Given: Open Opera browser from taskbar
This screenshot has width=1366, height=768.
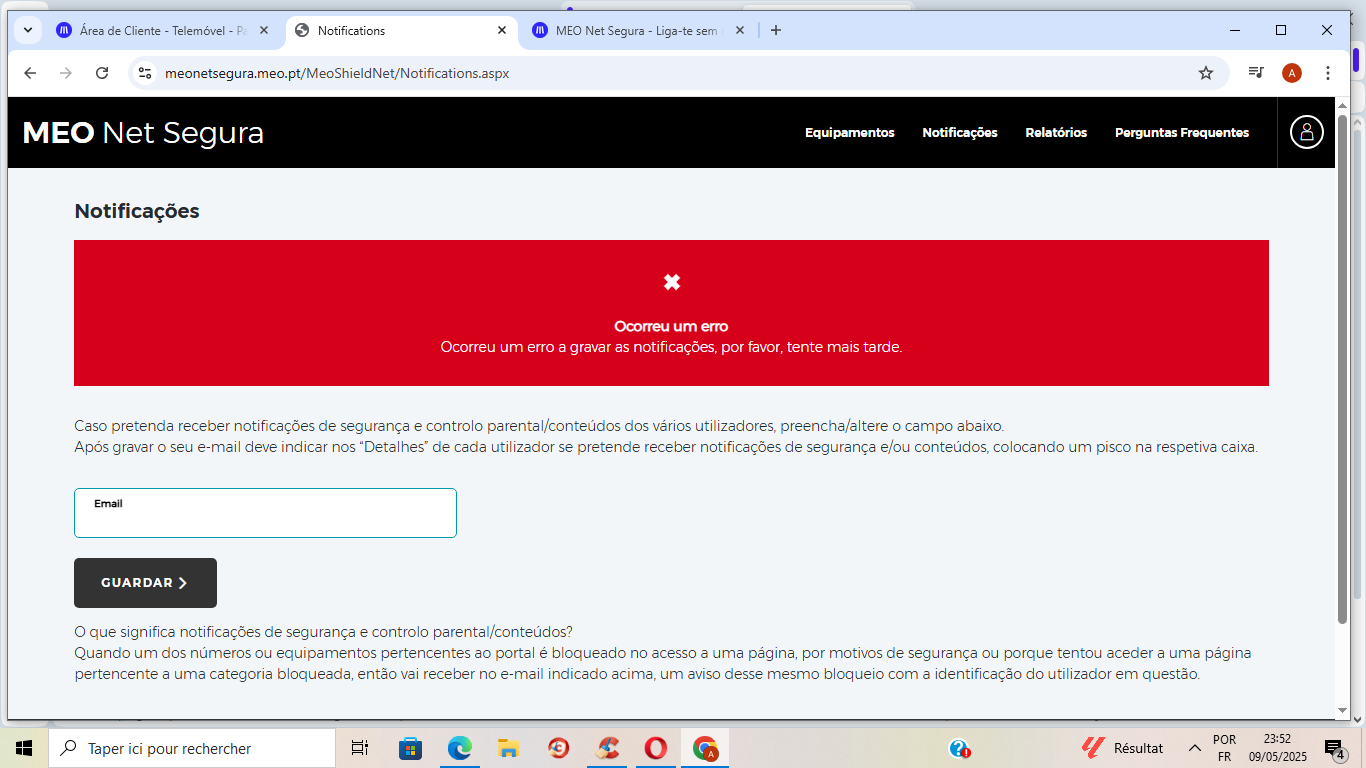Looking at the screenshot, I should (656, 748).
